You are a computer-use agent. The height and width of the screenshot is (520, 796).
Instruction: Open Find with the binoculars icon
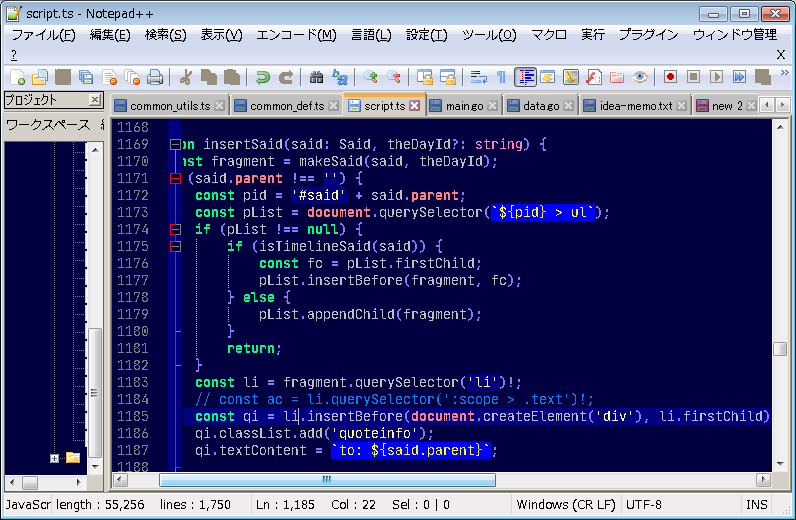pos(317,77)
